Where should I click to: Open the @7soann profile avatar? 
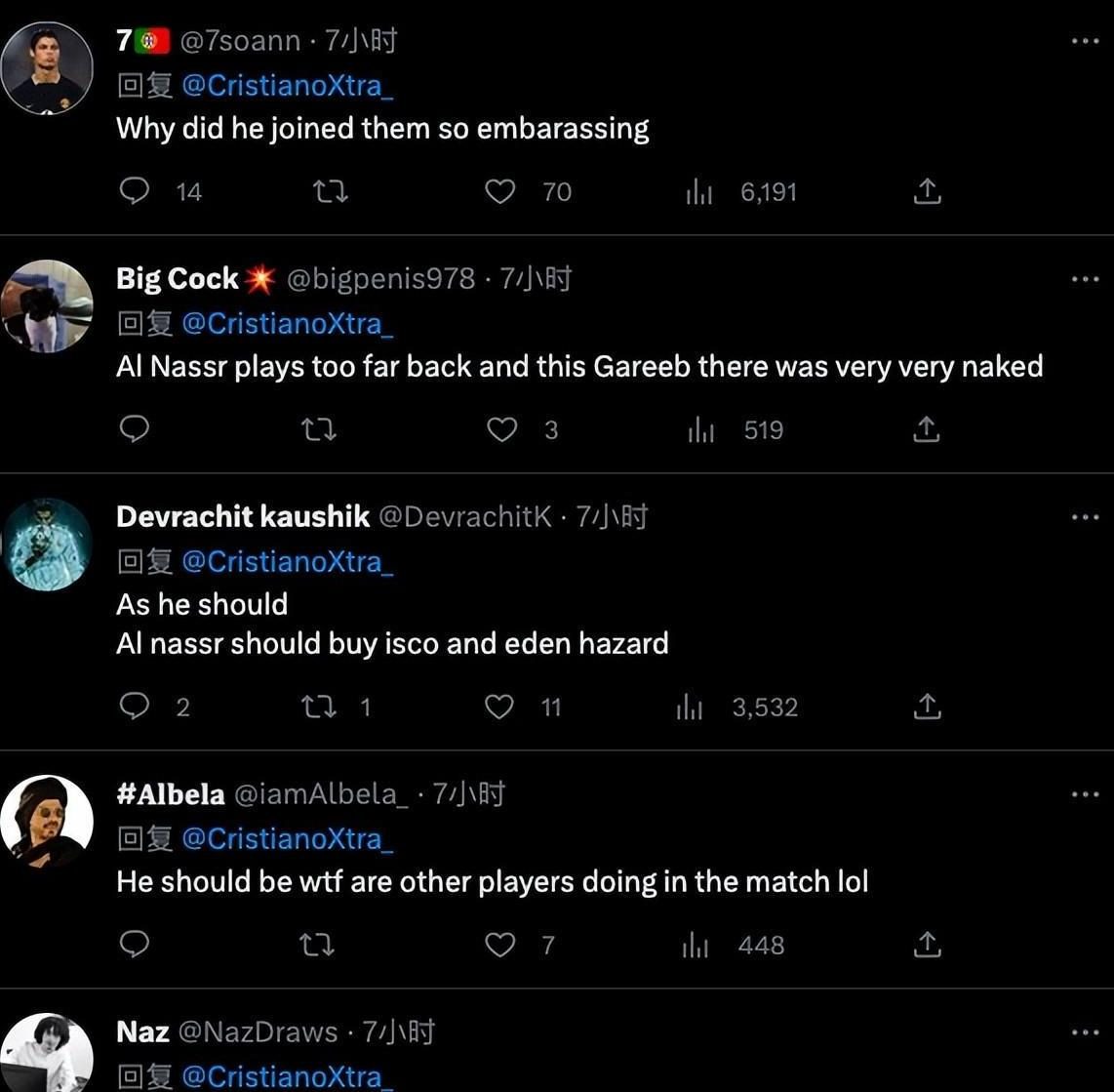(47, 68)
